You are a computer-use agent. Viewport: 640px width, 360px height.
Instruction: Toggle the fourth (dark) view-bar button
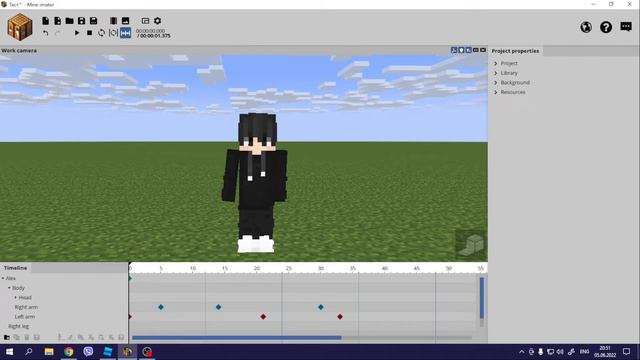476,50
